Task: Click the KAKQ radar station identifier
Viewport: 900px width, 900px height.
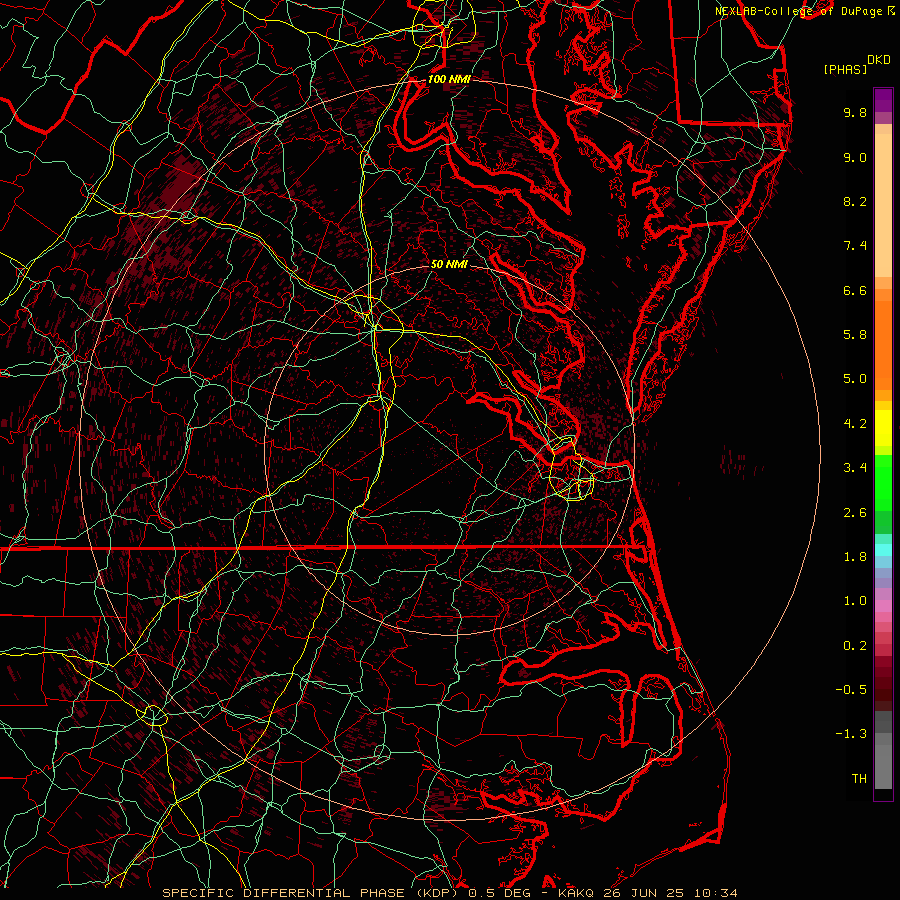Action: click(576, 893)
